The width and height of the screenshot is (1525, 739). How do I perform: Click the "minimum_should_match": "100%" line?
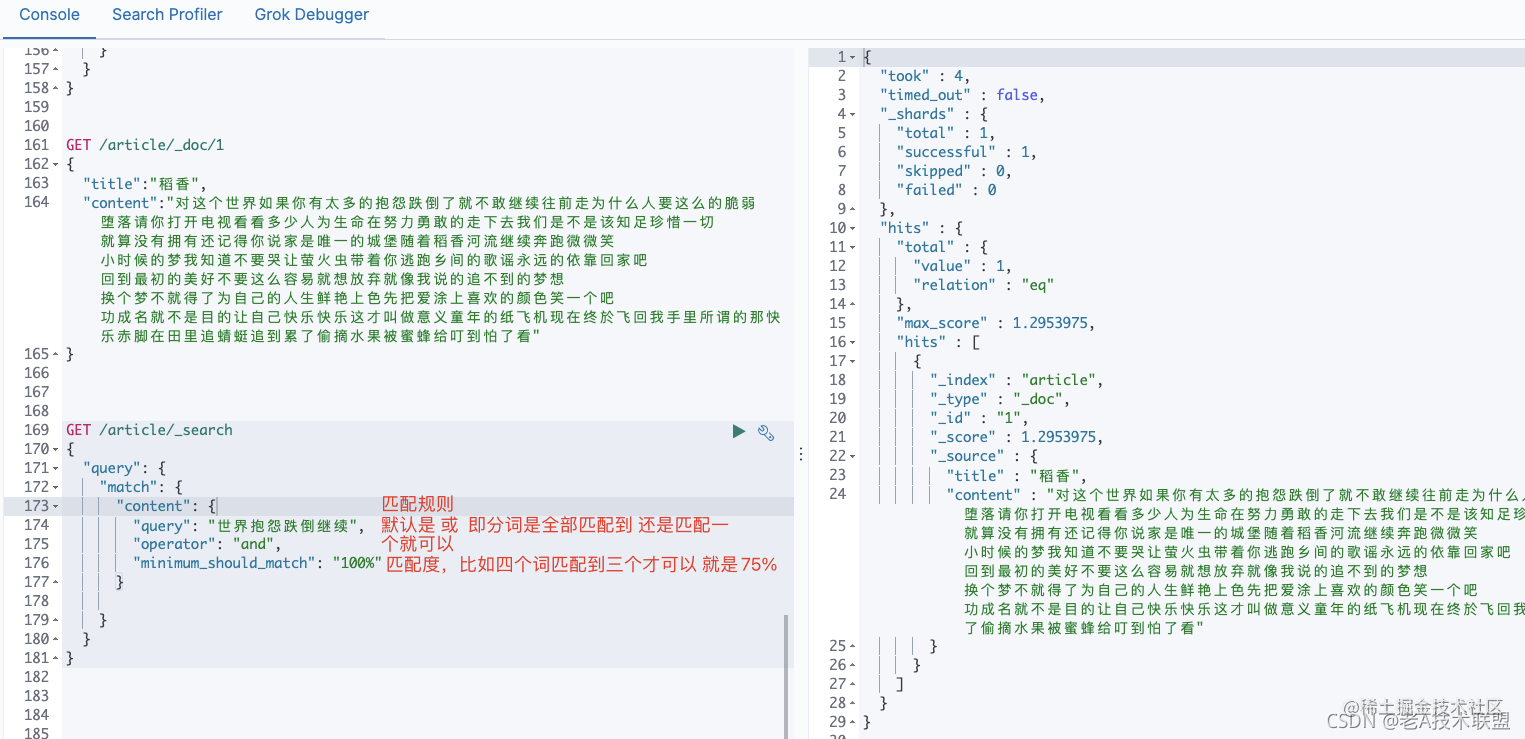pyautogui.click(x=257, y=563)
